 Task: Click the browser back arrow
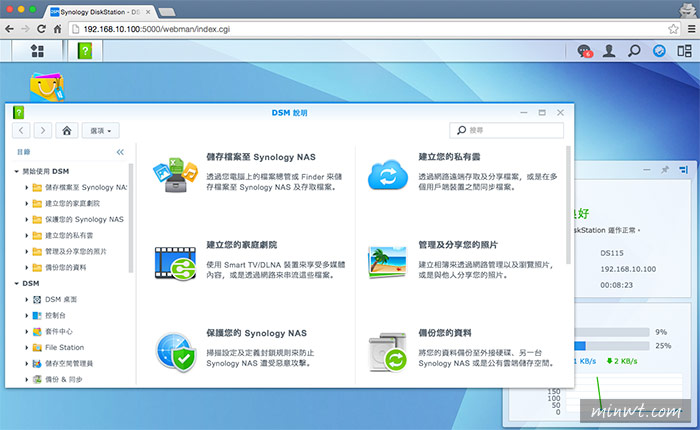point(9,29)
